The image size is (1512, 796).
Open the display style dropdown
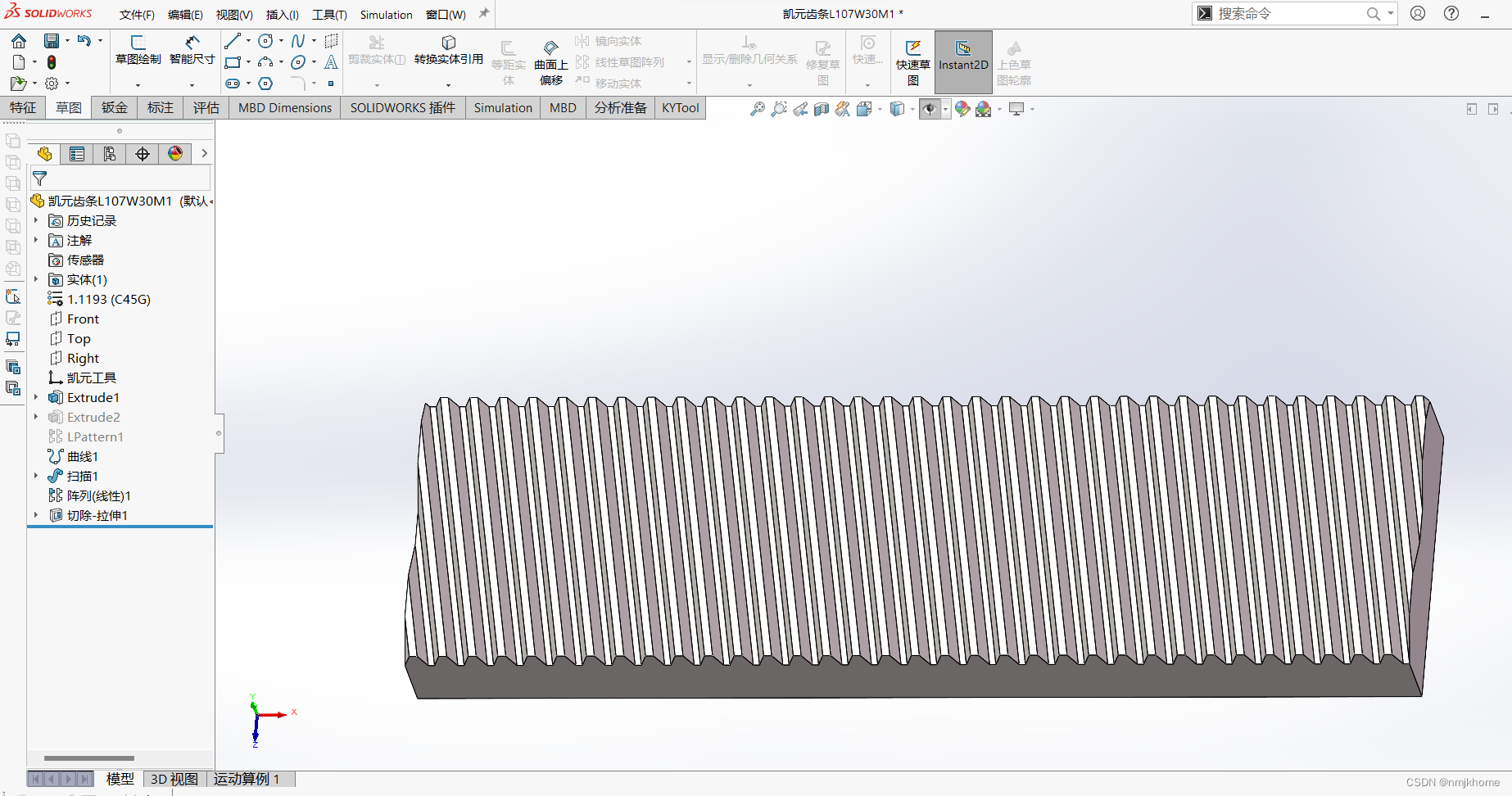tap(912, 108)
